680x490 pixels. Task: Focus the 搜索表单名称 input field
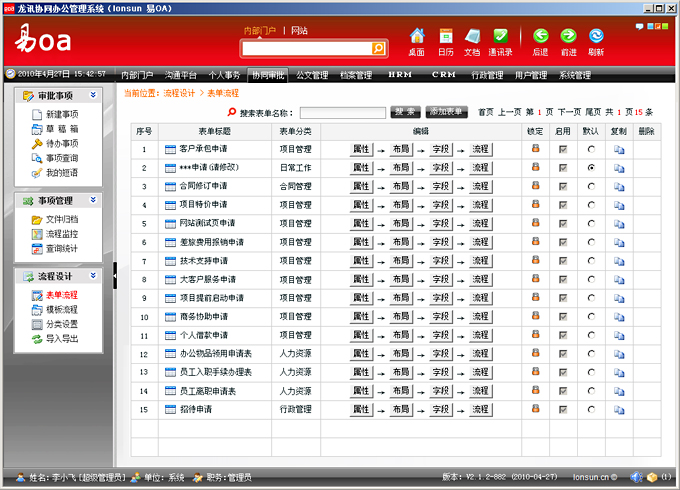point(343,113)
